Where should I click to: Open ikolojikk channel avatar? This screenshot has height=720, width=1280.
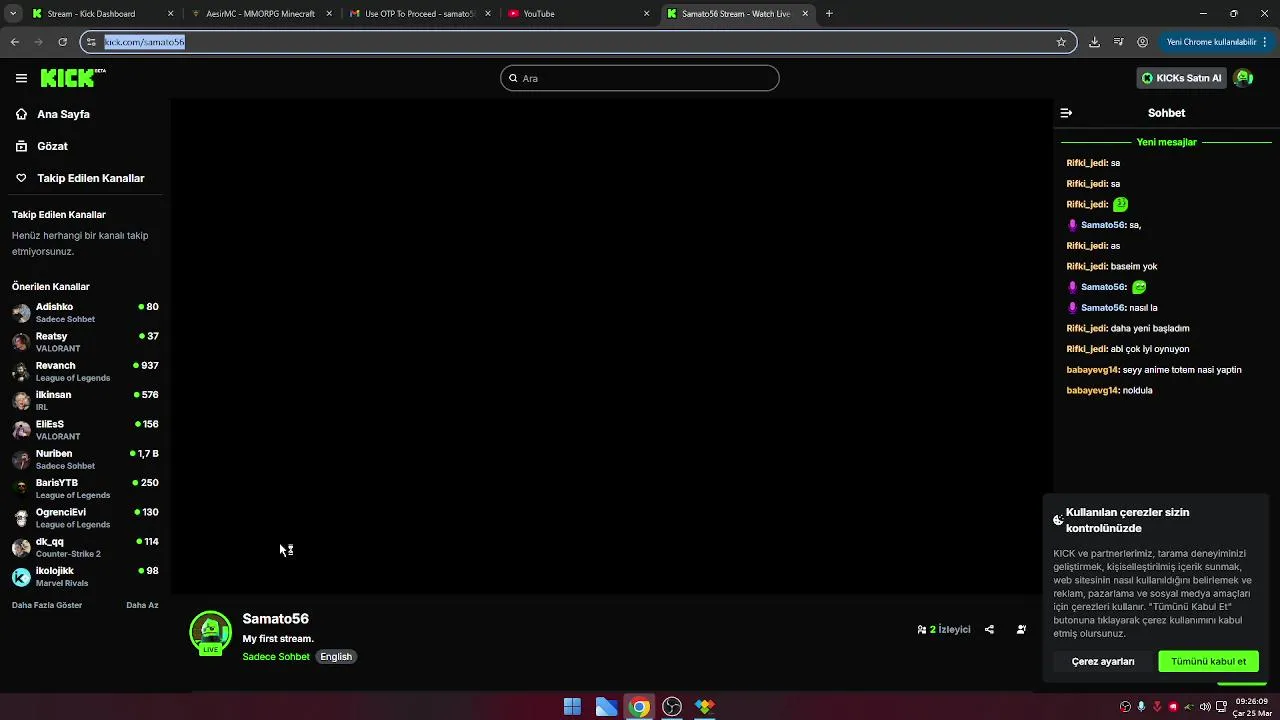click(21, 577)
